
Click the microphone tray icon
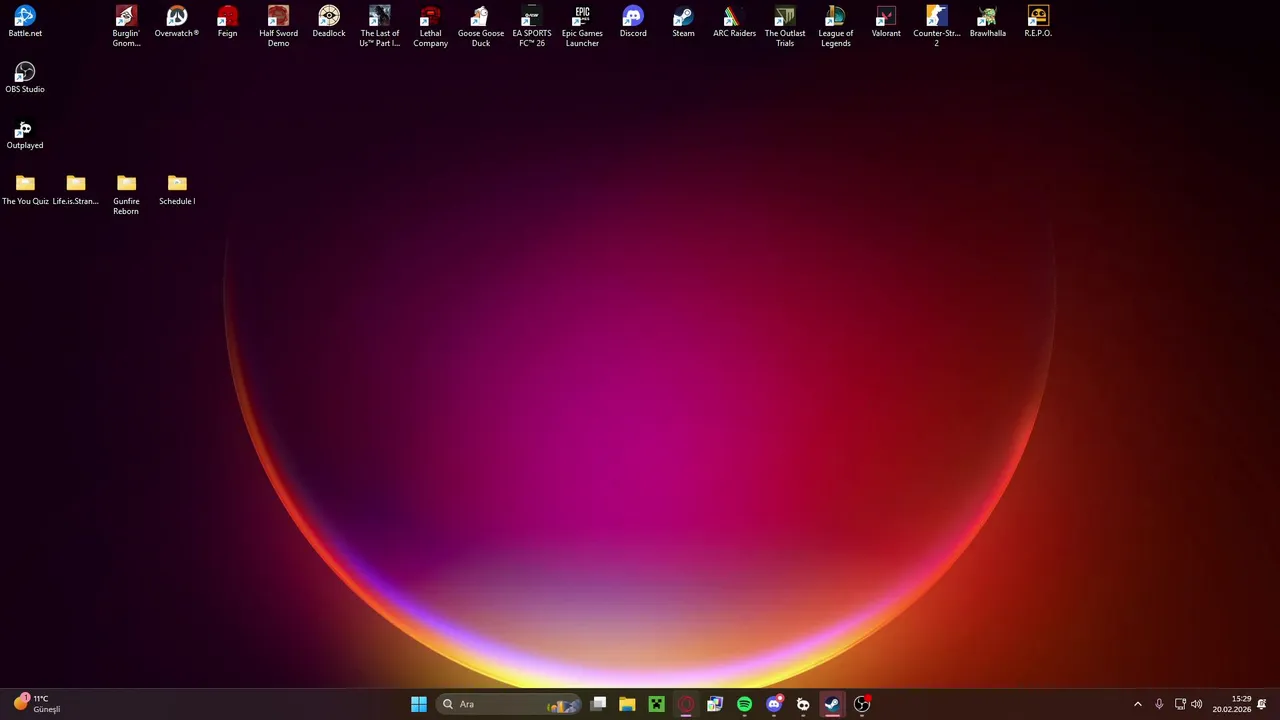coord(1159,704)
